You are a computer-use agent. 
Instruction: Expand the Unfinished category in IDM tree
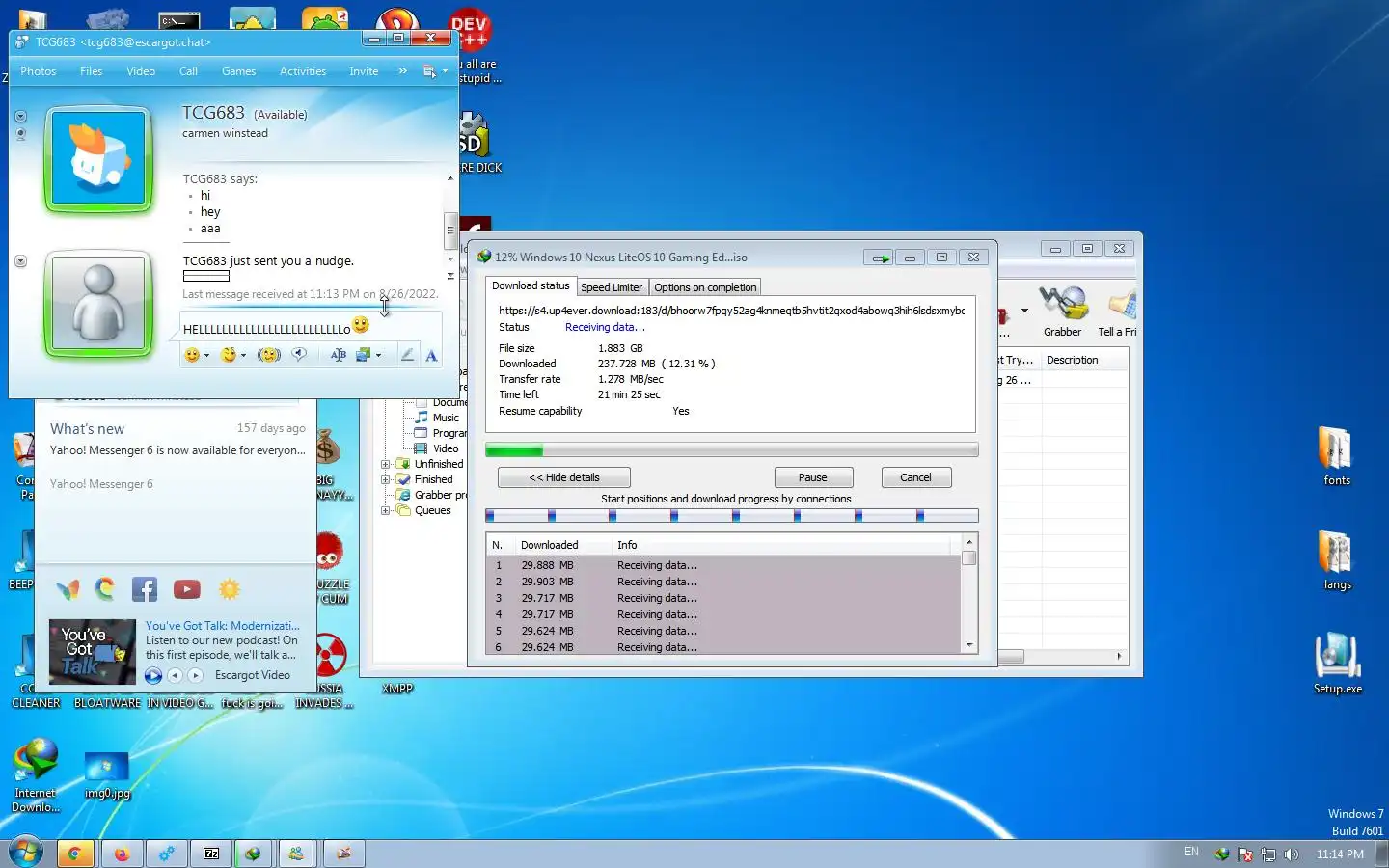point(386,464)
